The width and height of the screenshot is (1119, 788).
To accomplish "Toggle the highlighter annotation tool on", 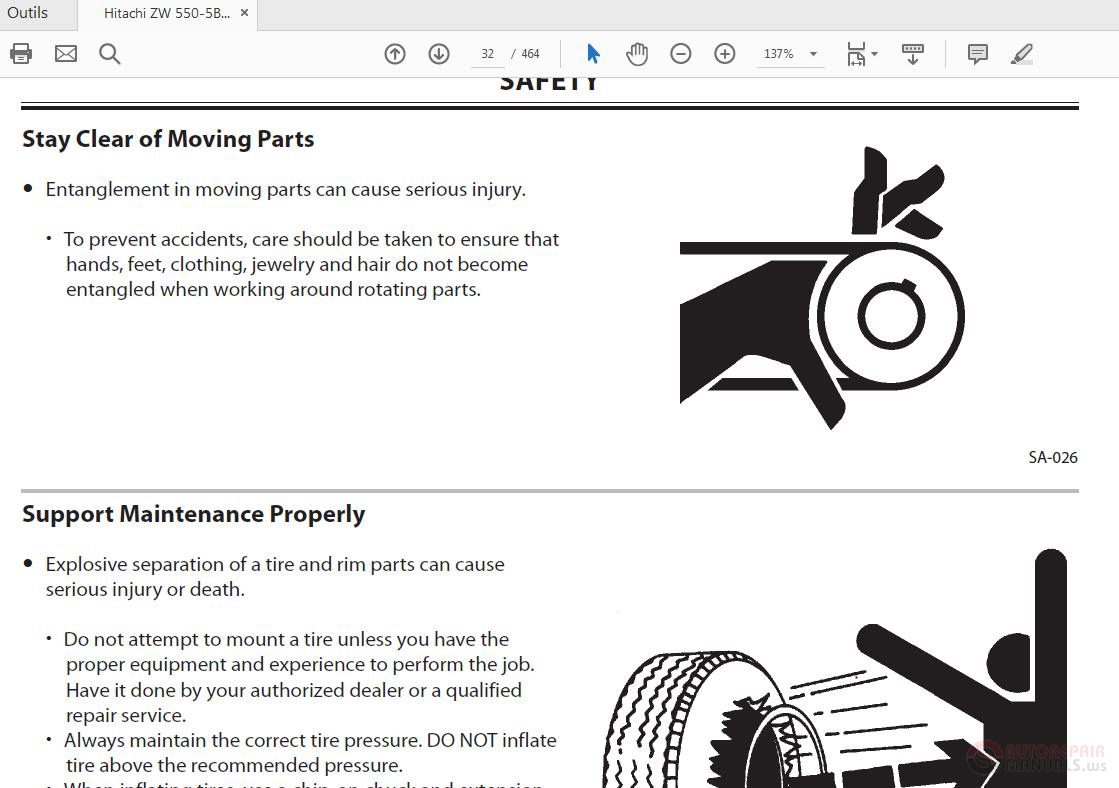I will tap(1022, 53).
